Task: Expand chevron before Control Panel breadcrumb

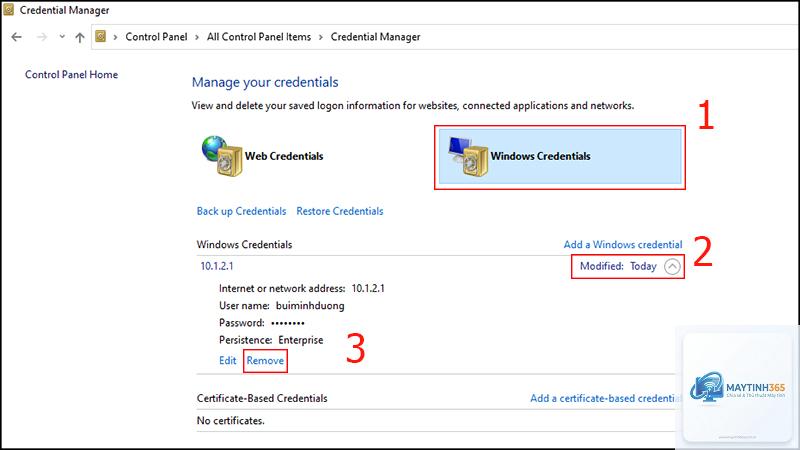Action: point(115,37)
